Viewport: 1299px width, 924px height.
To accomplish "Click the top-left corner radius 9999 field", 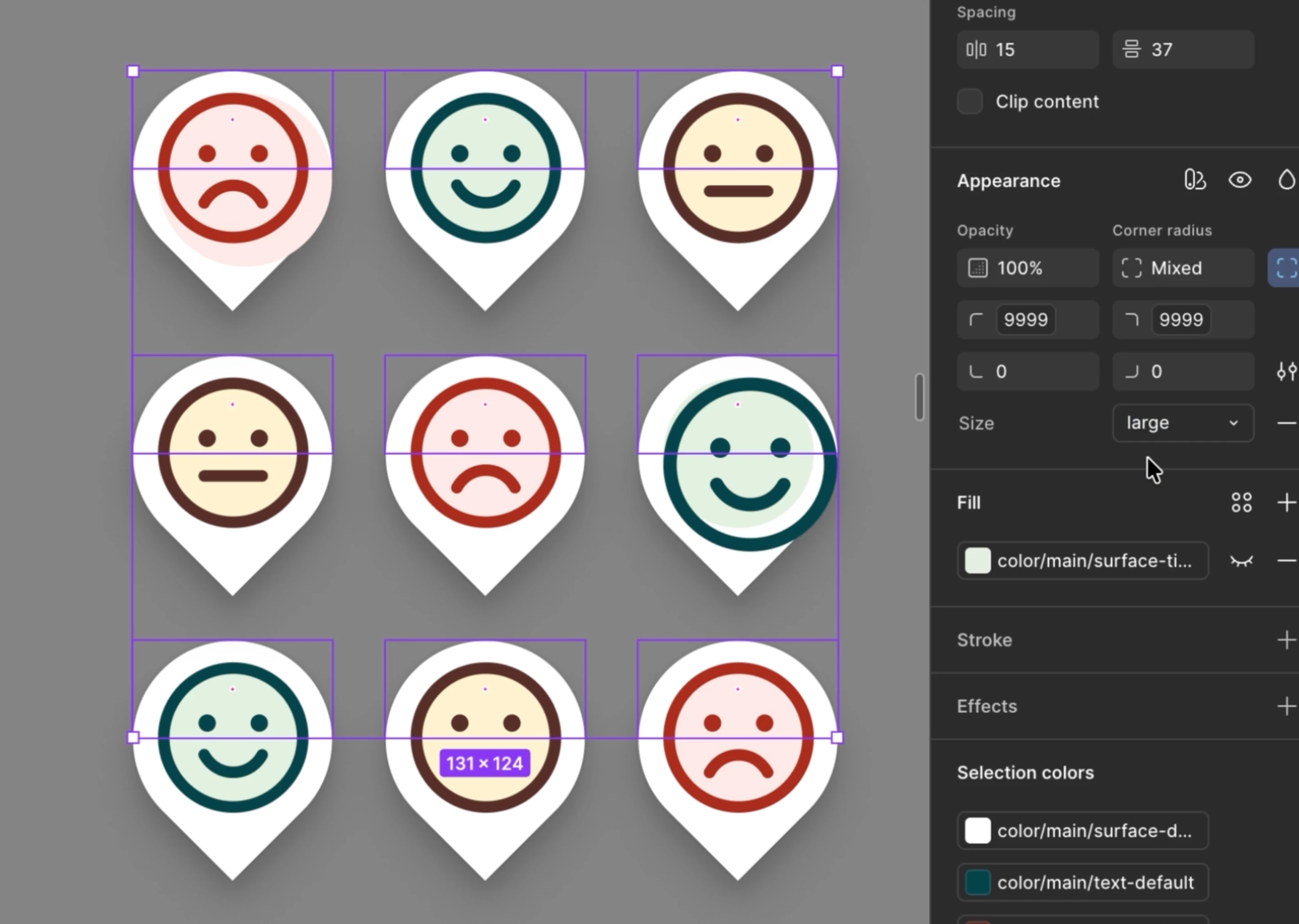I will pos(1025,320).
